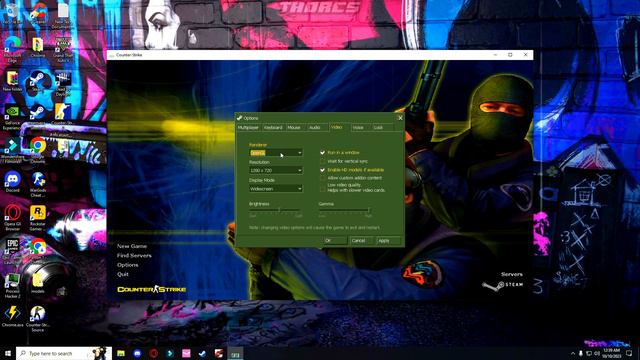Open the Resolution dropdown showing 1280 x 720

[x=276, y=170]
